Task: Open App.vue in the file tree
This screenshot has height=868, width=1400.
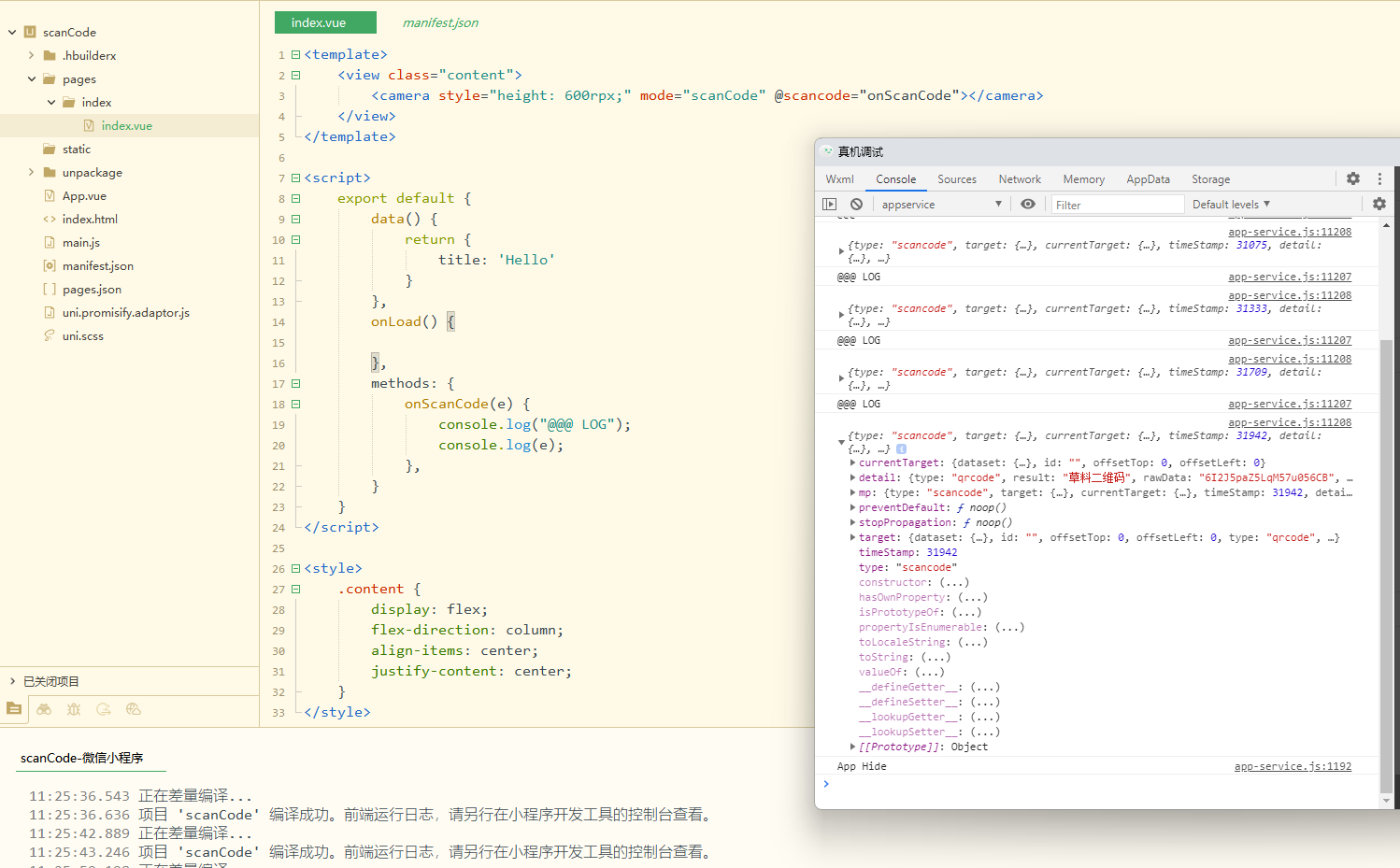Action: pos(84,195)
